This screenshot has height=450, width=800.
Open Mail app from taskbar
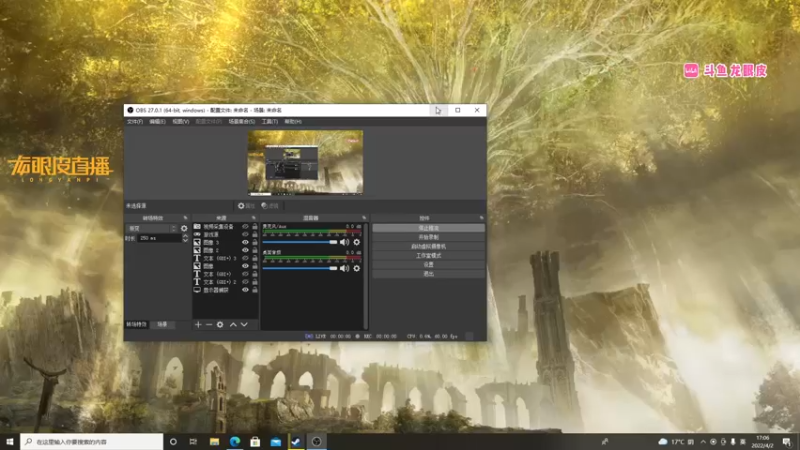coord(276,442)
